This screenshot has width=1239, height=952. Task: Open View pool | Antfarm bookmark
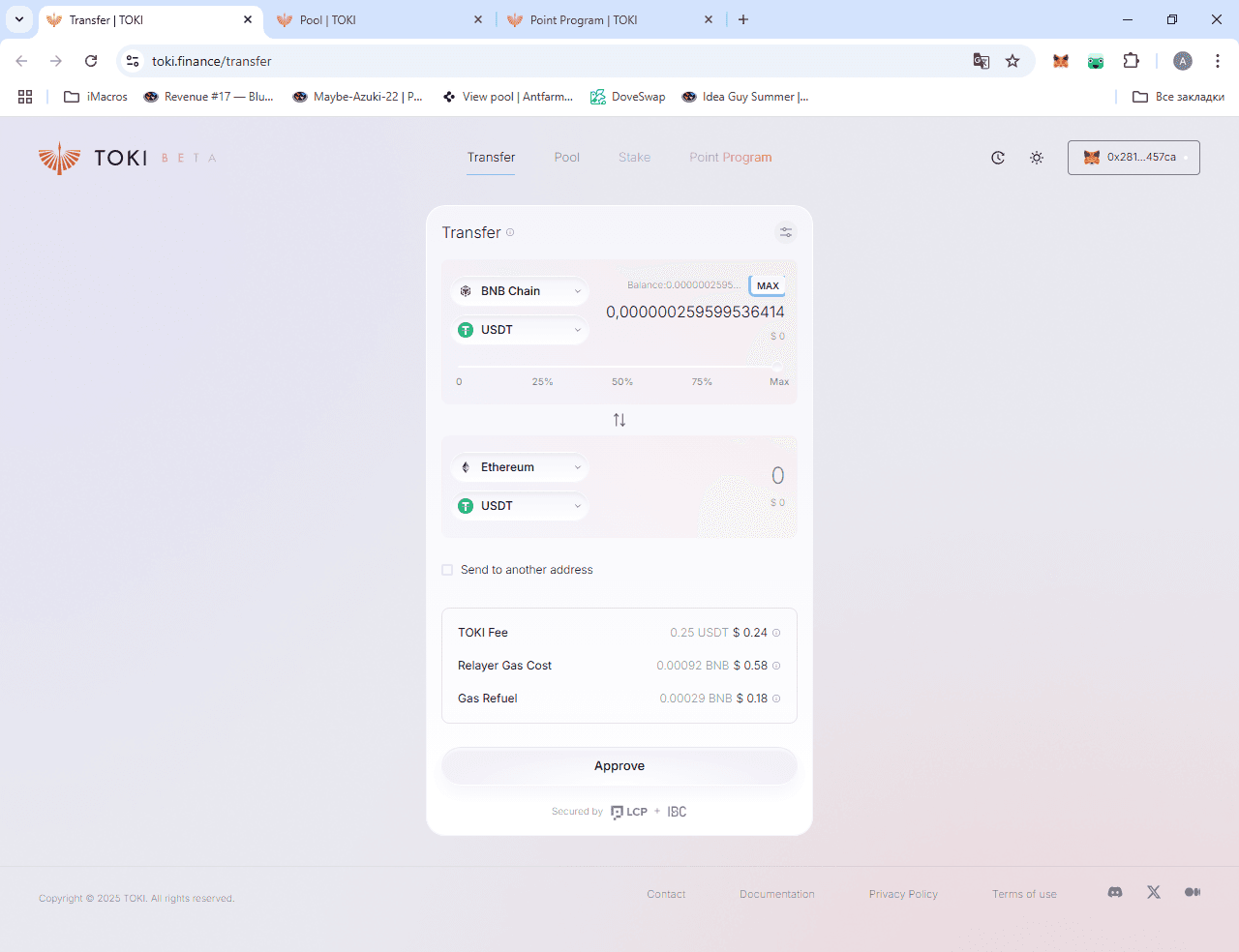click(x=507, y=97)
